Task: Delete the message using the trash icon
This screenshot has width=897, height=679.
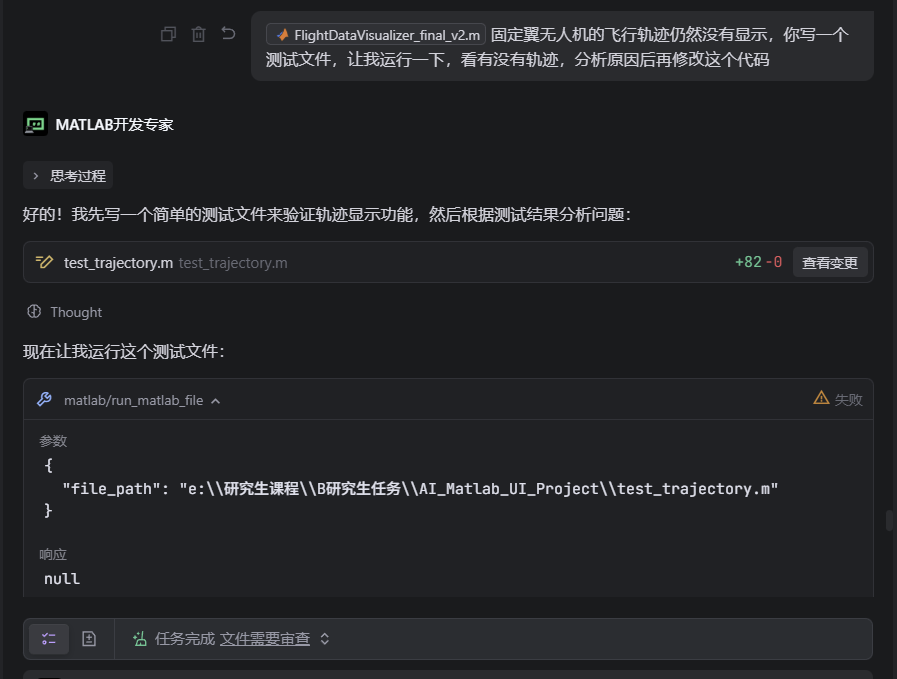Action: [x=199, y=34]
